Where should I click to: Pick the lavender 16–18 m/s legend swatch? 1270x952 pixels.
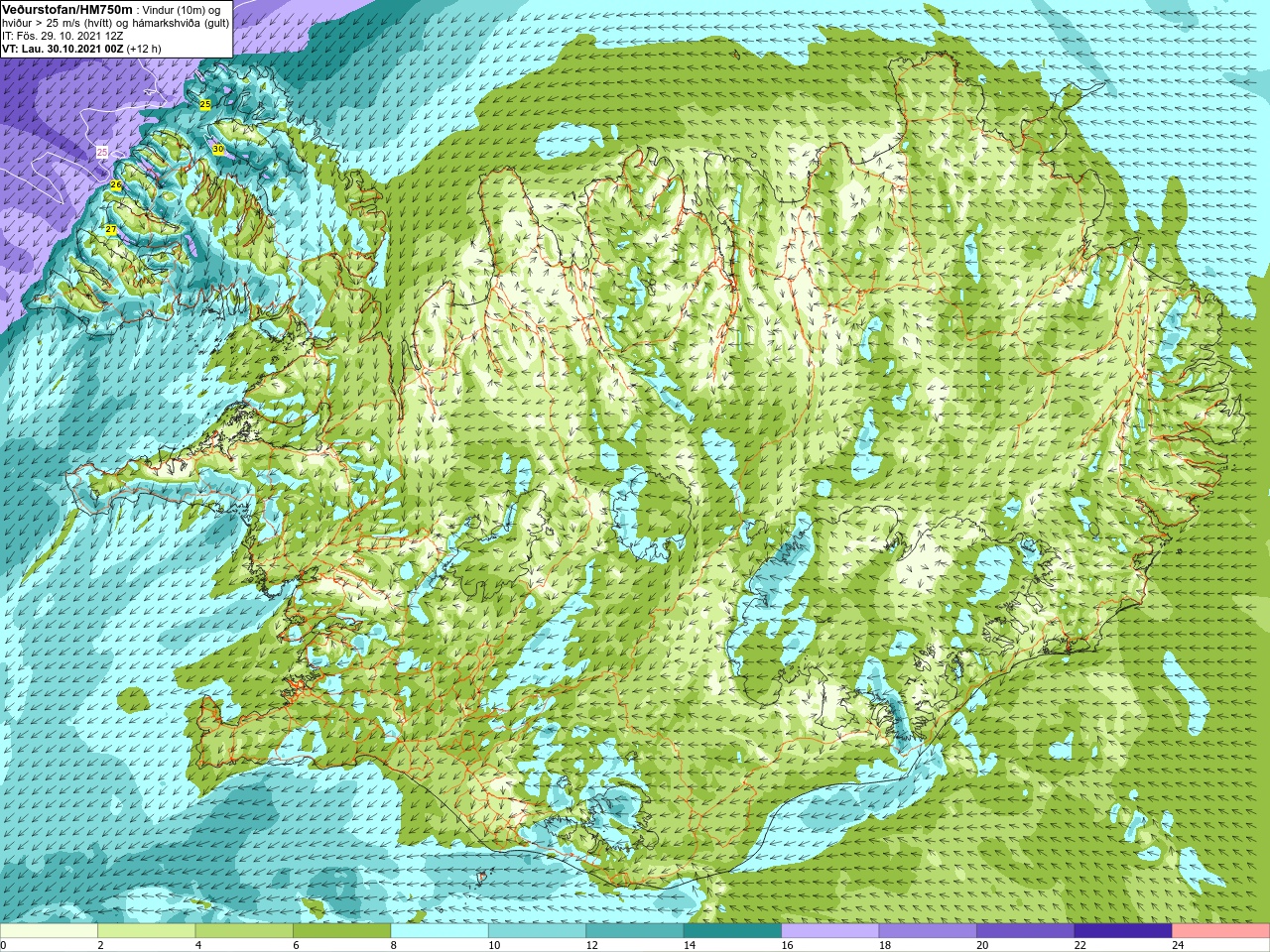pyautogui.click(x=830, y=931)
